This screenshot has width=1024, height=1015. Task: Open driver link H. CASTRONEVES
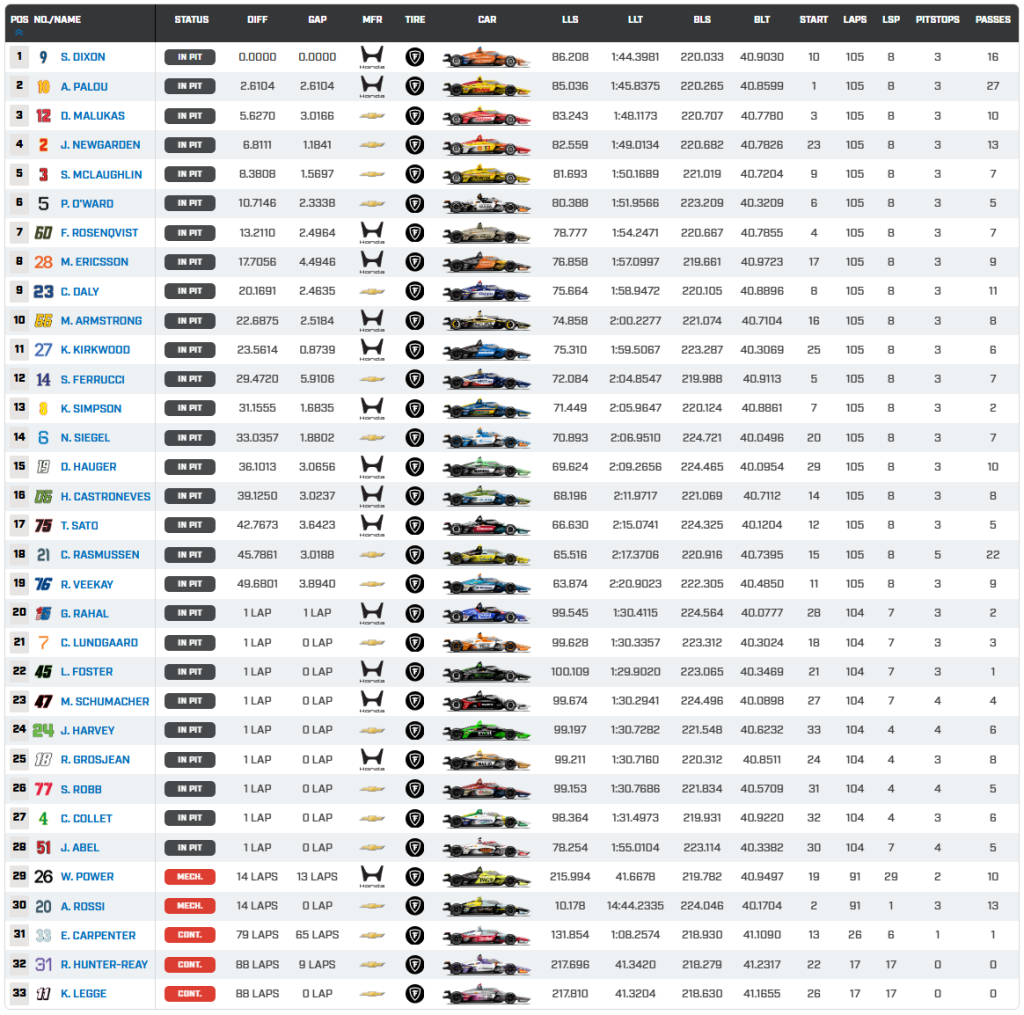[106, 496]
